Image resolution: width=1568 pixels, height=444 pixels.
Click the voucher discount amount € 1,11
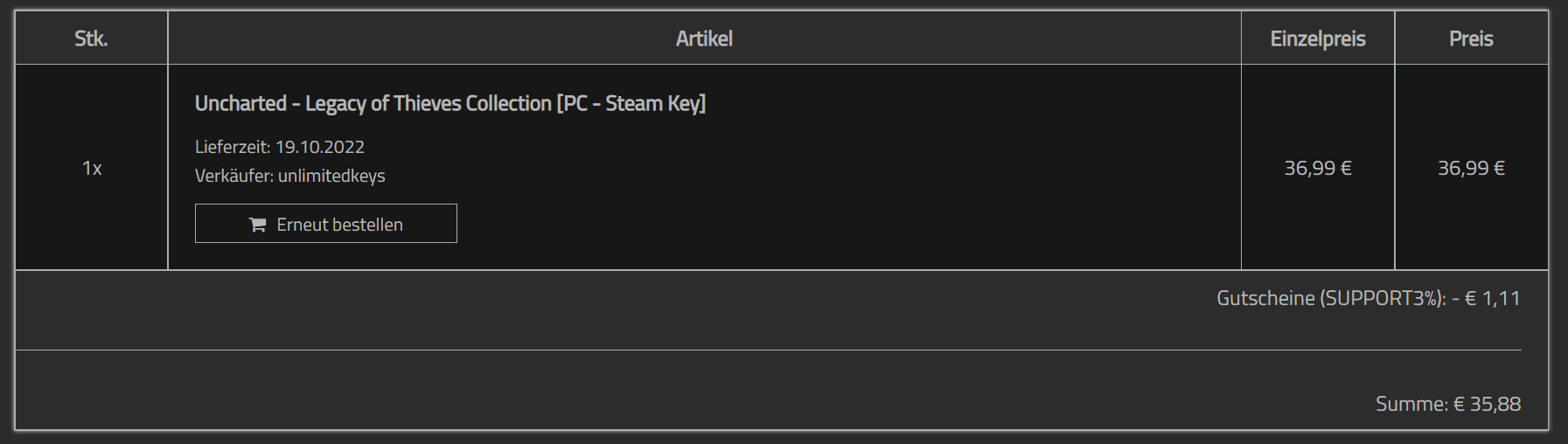click(x=1492, y=298)
